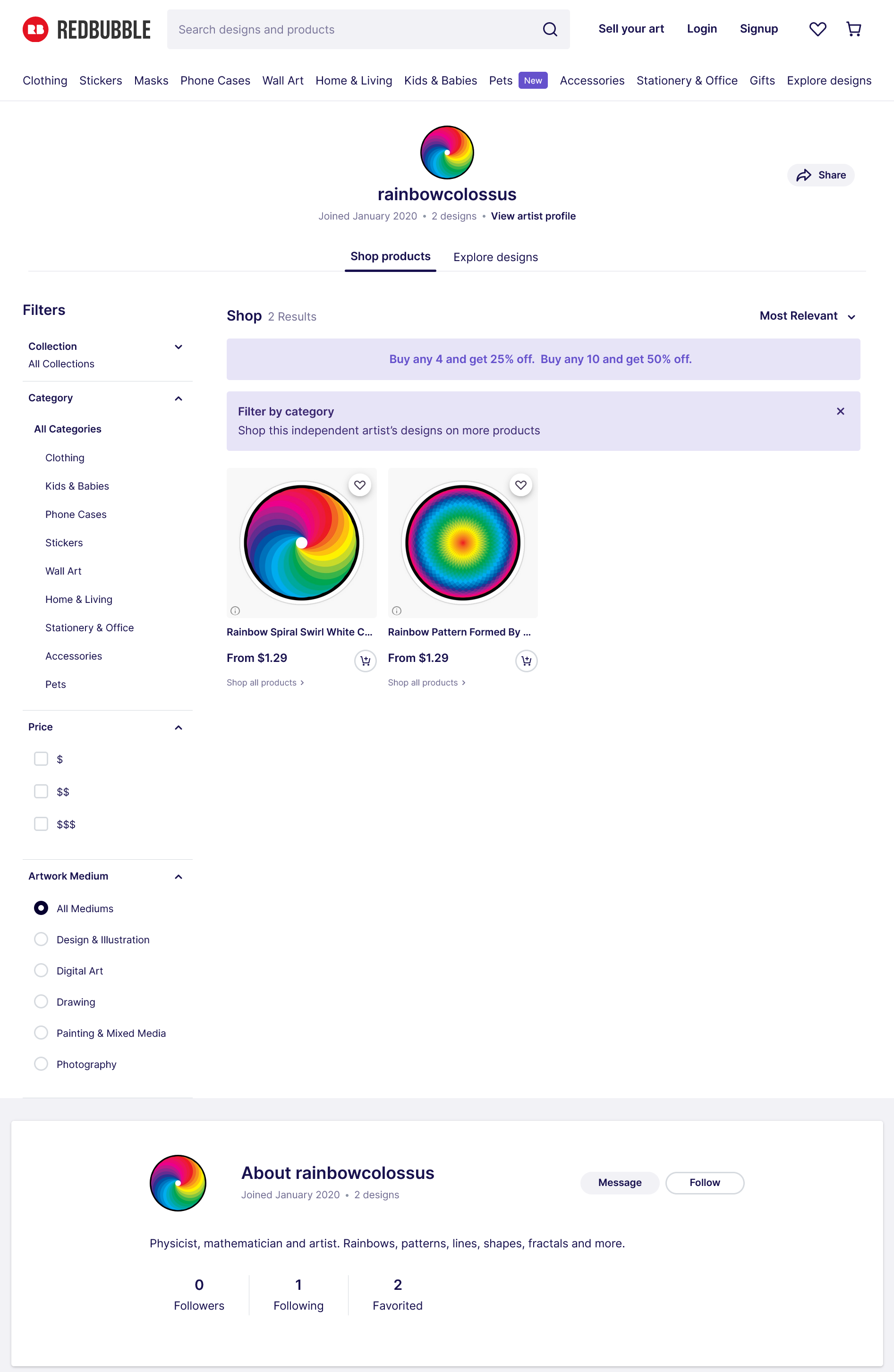Click info icon on Rainbow Spiral Swirl
This screenshot has height=1372, width=894.
click(x=235, y=610)
